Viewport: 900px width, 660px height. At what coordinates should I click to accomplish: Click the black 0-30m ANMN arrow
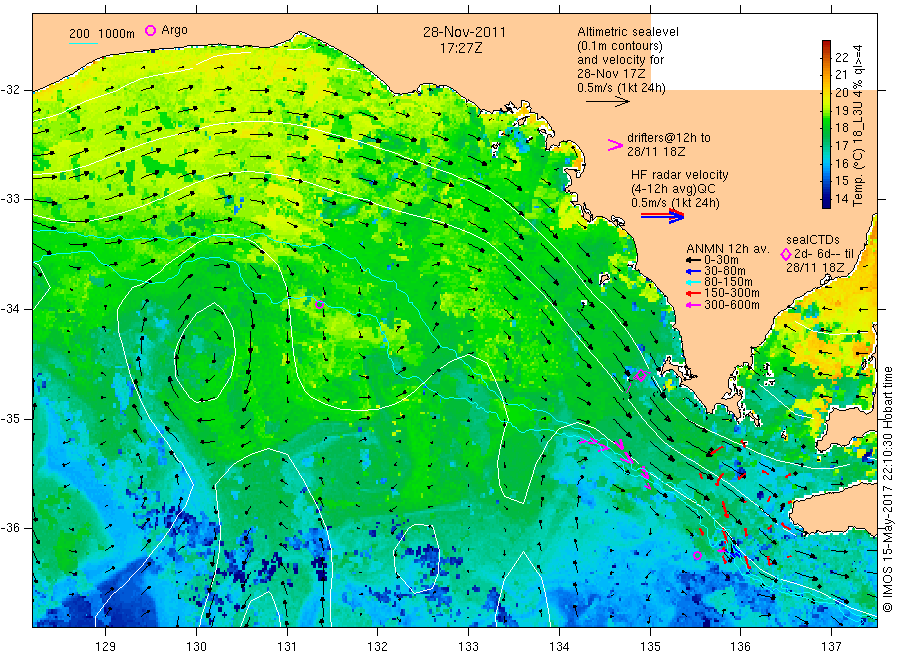pos(693,260)
